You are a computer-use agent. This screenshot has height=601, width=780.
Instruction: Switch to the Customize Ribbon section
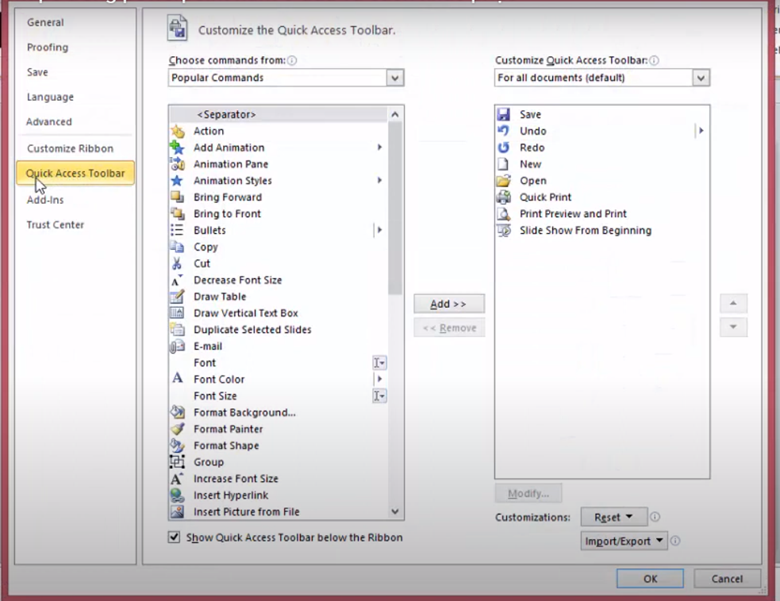point(70,149)
